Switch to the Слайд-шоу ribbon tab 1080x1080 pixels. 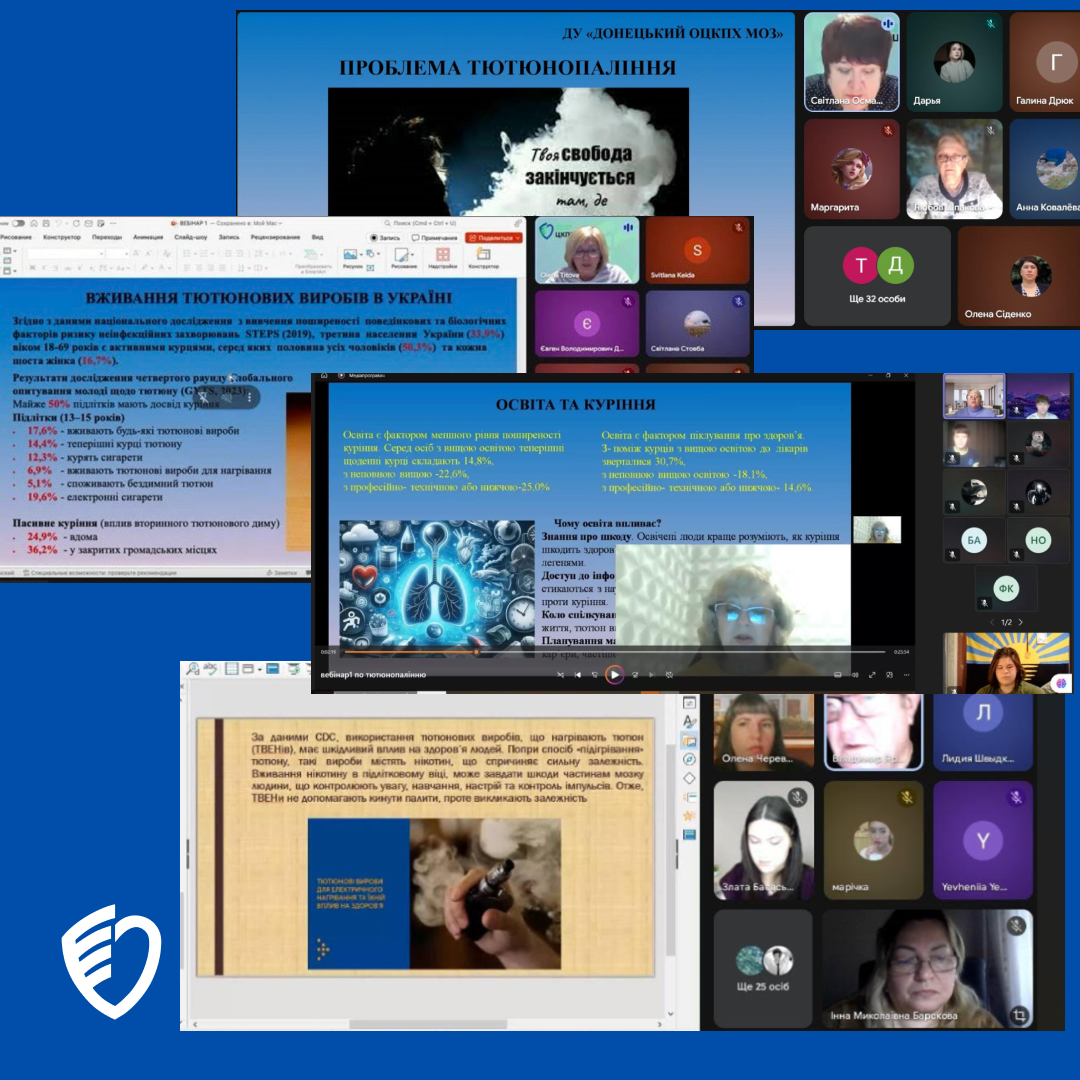tap(191, 237)
